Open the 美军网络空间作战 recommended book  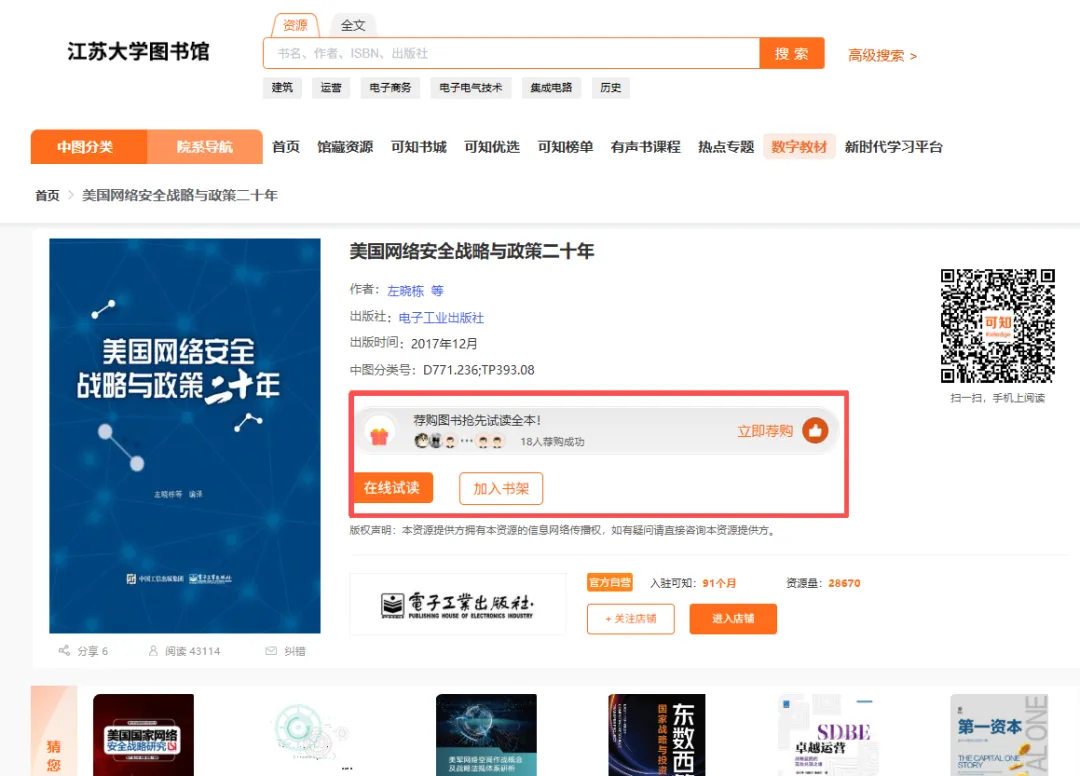pyautogui.click(x=486, y=735)
